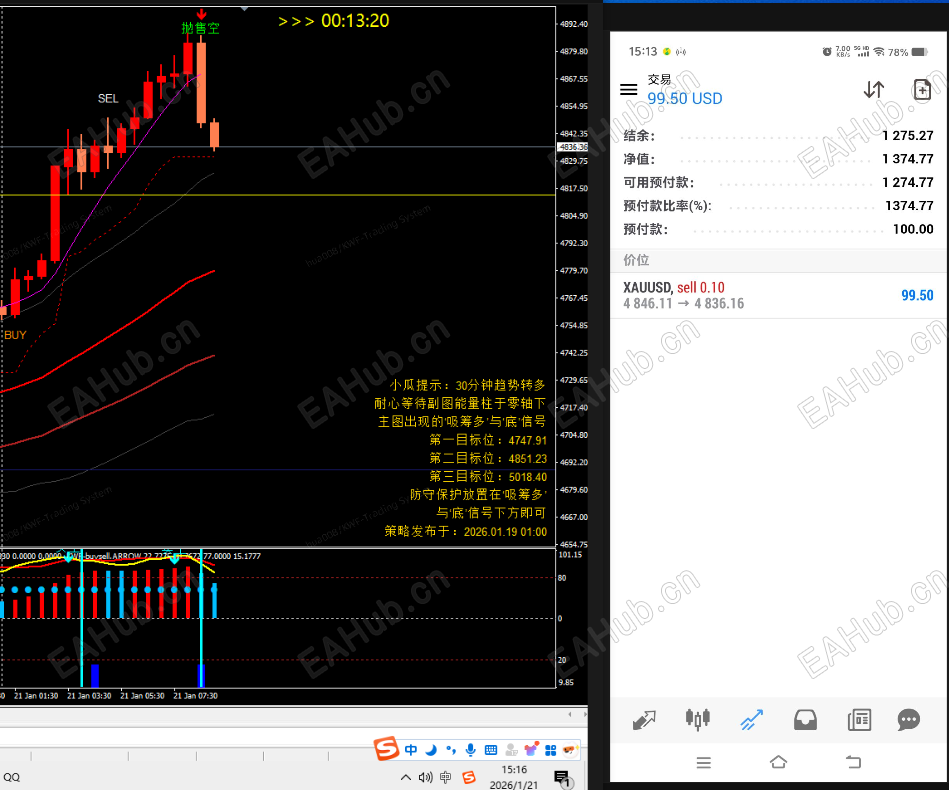Image resolution: width=949 pixels, height=790 pixels.
Task: Click the 小瓜提示 30分钟趋势转多 hint text
Action: pyautogui.click(x=467, y=385)
